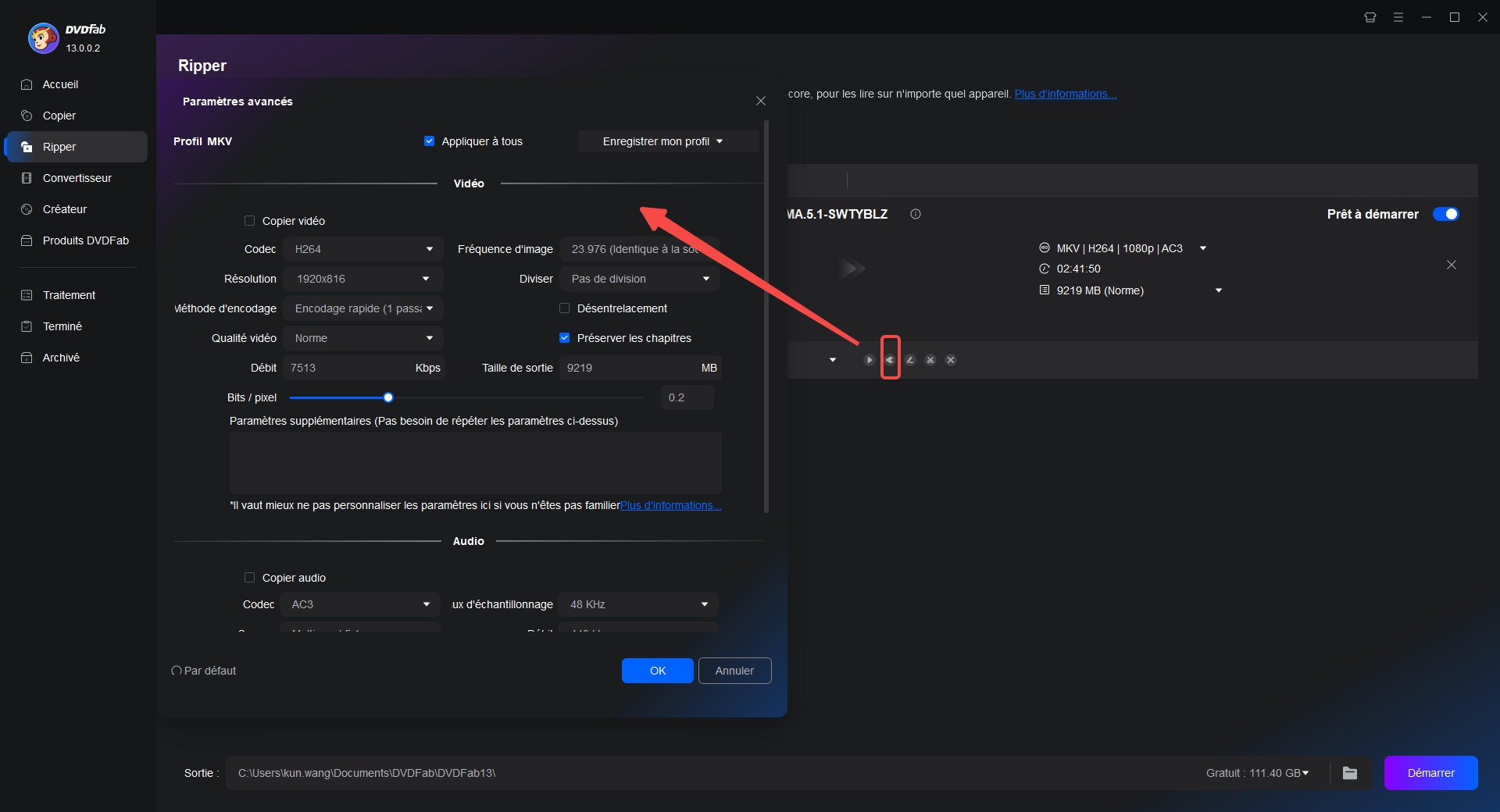Click info icon next to MA.5.1-SWTYBLZ title
Screen dimensions: 1500x812
click(916, 214)
